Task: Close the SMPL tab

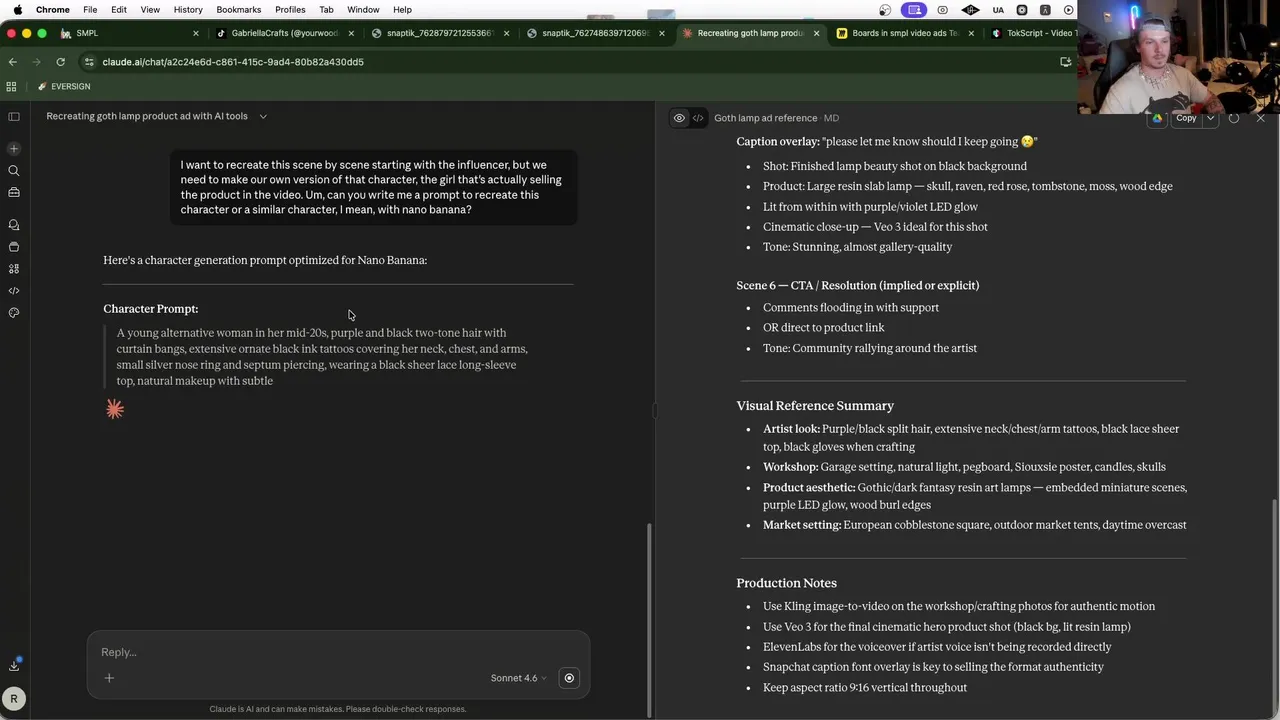Action: [196, 33]
